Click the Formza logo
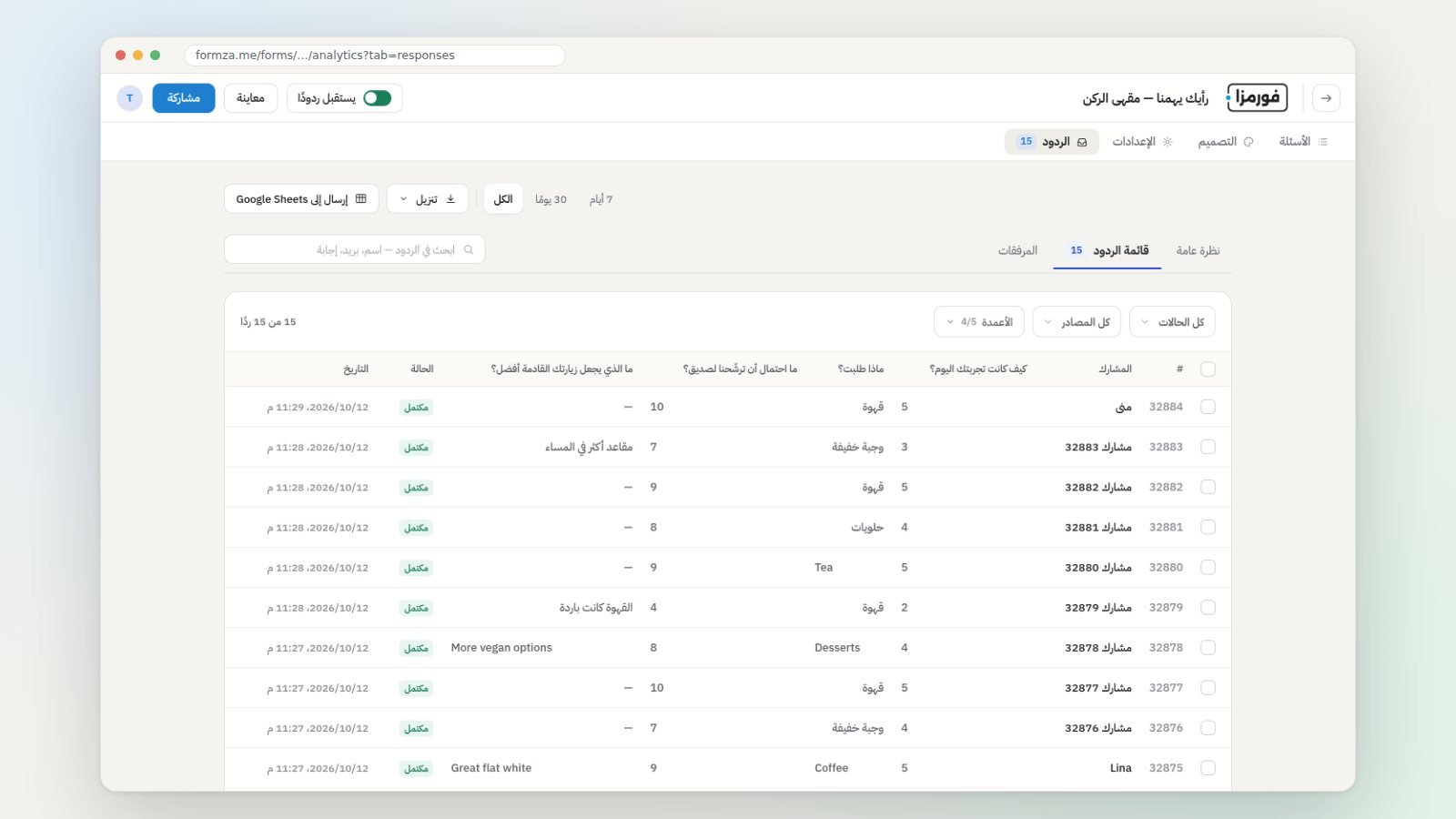Image resolution: width=1456 pixels, height=819 pixels. [1257, 97]
